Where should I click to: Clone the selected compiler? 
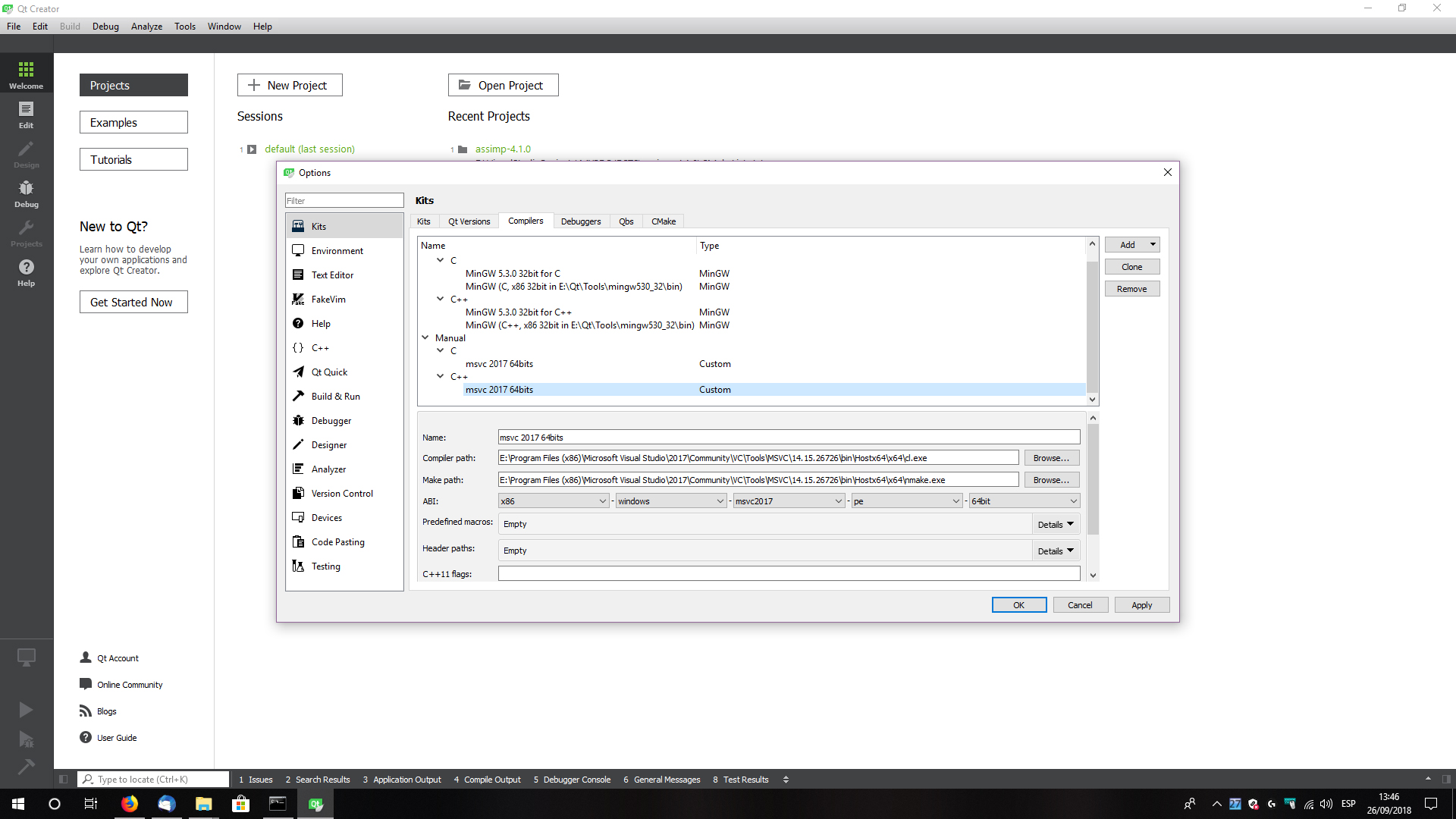tap(1132, 266)
